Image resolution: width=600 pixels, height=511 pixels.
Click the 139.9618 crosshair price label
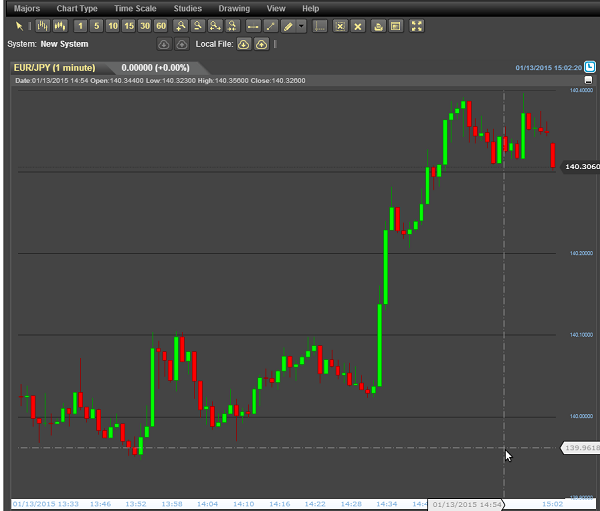click(581, 447)
